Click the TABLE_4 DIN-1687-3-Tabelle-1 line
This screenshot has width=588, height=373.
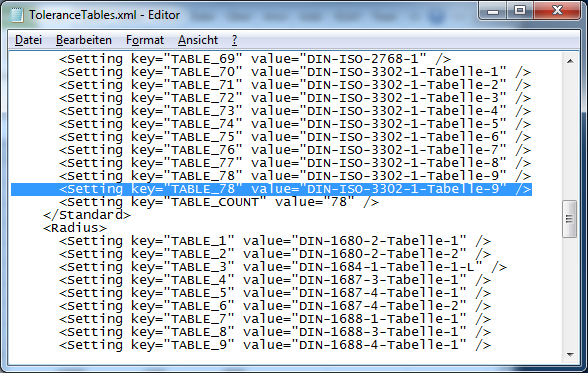coord(275,280)
